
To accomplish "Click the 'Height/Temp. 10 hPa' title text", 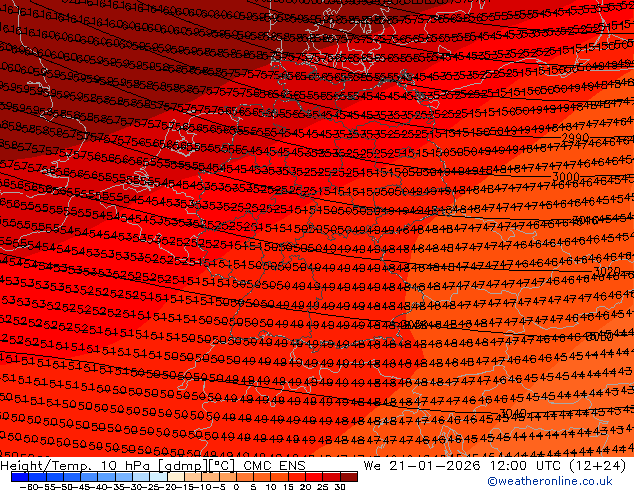I will 76,466.
